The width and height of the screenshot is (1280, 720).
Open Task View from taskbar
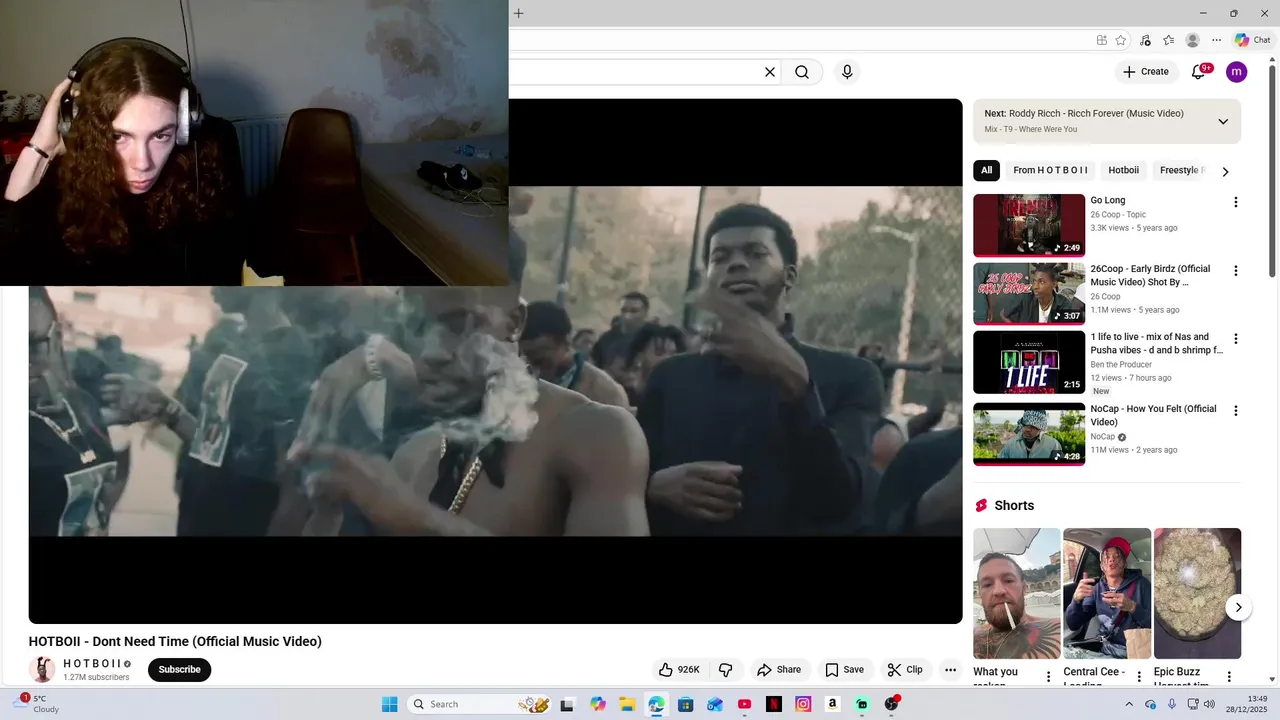[x=567, y=704]
